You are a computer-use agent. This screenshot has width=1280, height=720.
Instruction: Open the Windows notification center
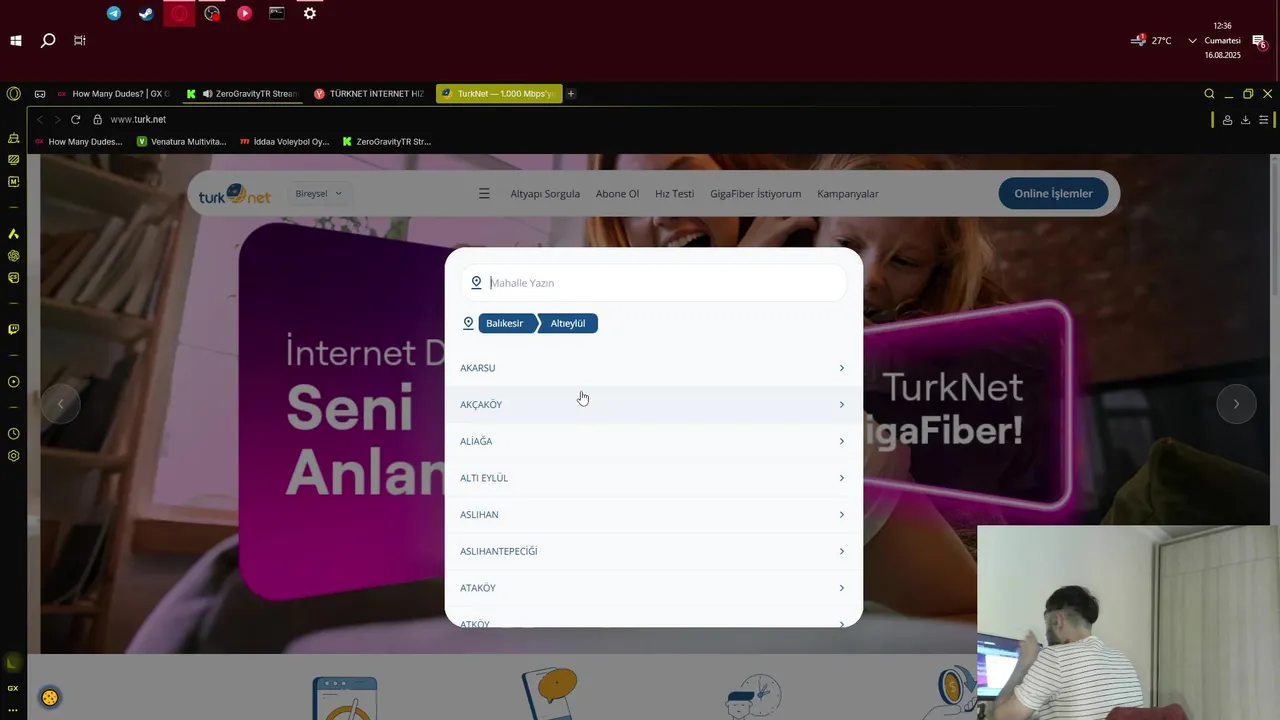(x=1260, y=41)
